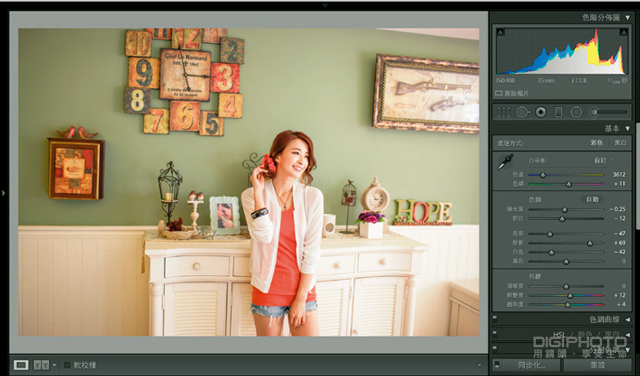Toggle the switch of the panel below HSL
The image size is (640, 376).
click(x=495, y=349)
